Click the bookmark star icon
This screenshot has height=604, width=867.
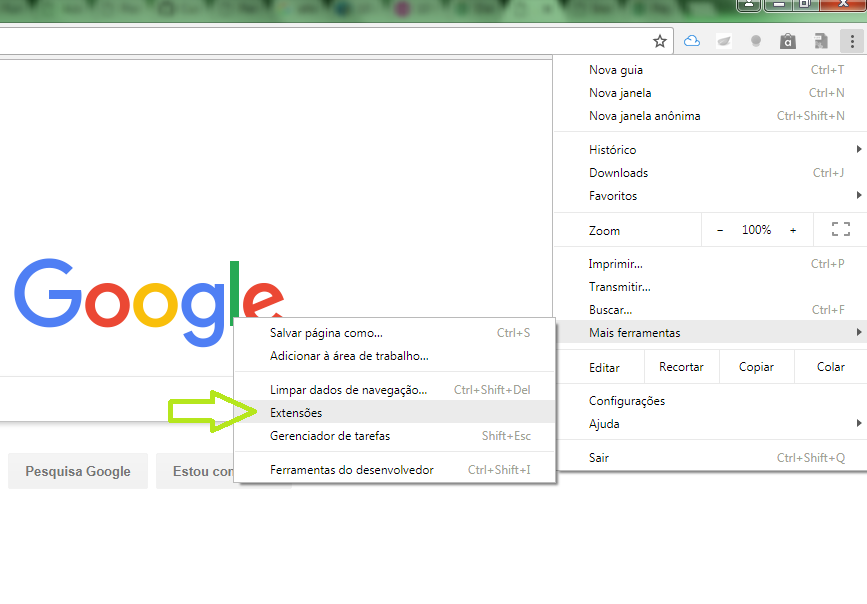660,41
